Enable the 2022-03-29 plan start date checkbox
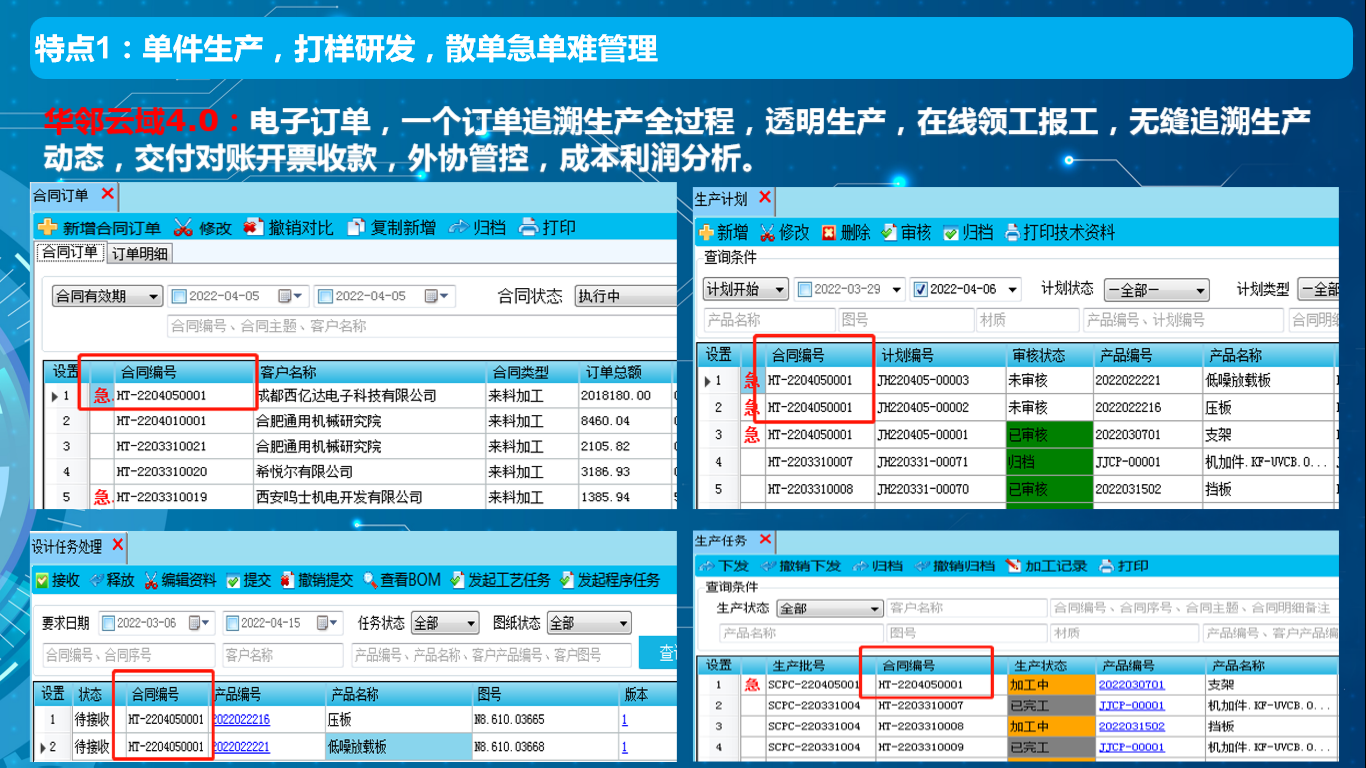1366x768 pixels. click(x=805, y=290)
